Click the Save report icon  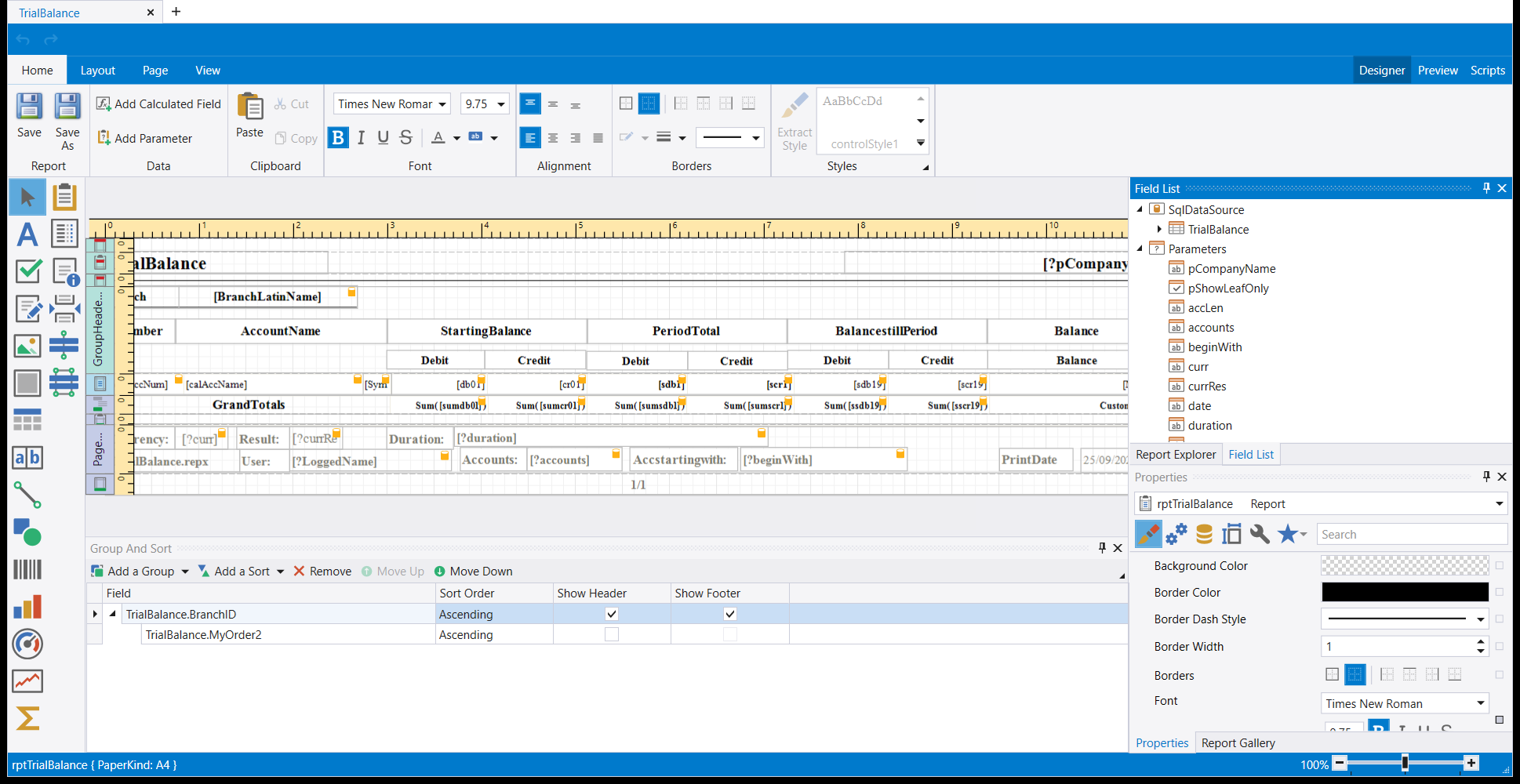point(30,107)
